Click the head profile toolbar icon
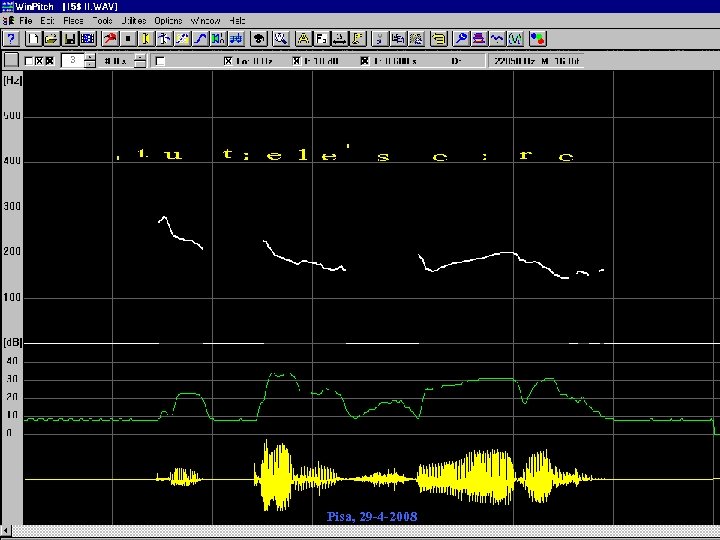The width and height of the screenshot is (720, 540). [258, 39]
